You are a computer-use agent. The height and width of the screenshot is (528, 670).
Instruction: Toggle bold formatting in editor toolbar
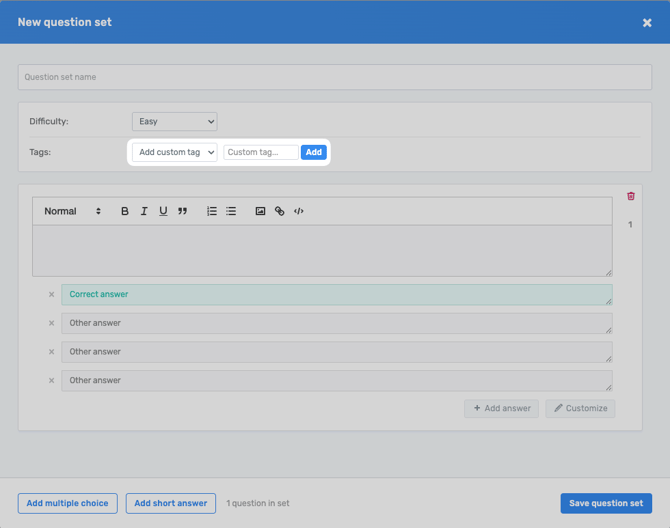point(125,211)
